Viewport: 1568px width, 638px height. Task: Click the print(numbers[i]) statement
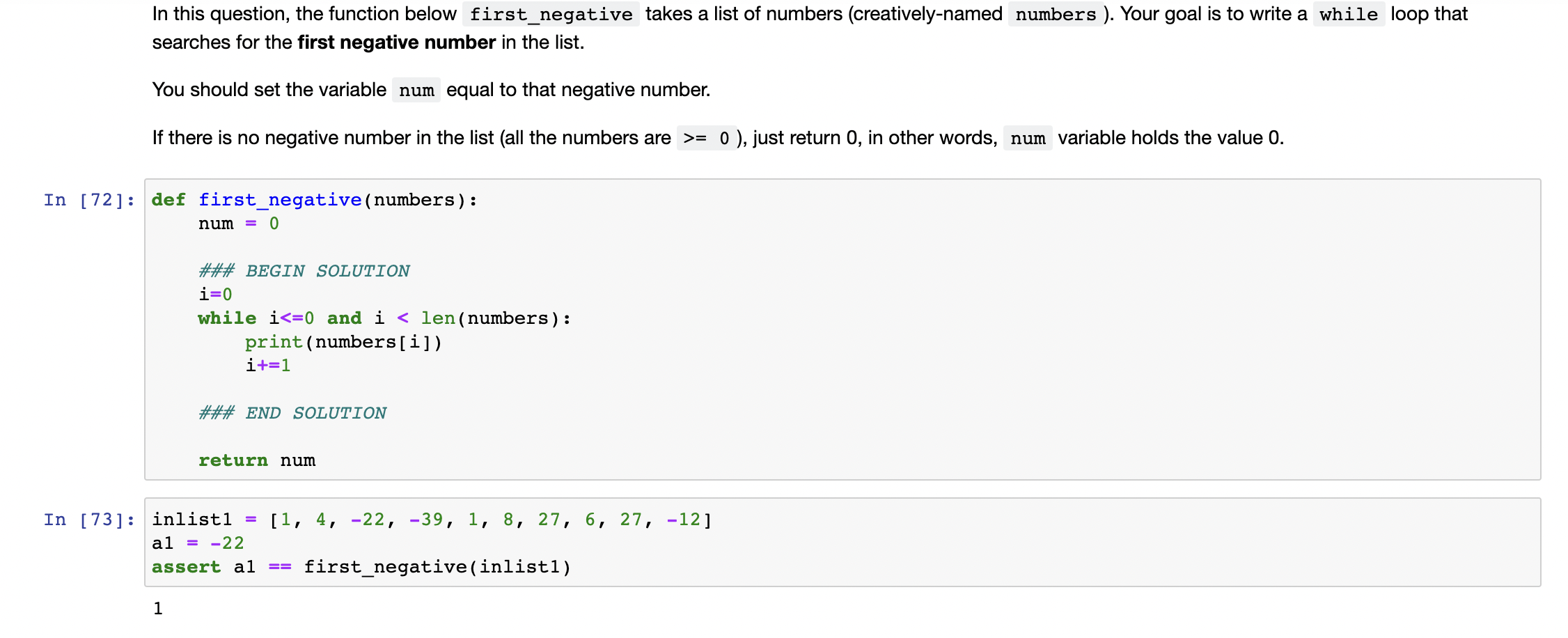[x=343, y=341]
